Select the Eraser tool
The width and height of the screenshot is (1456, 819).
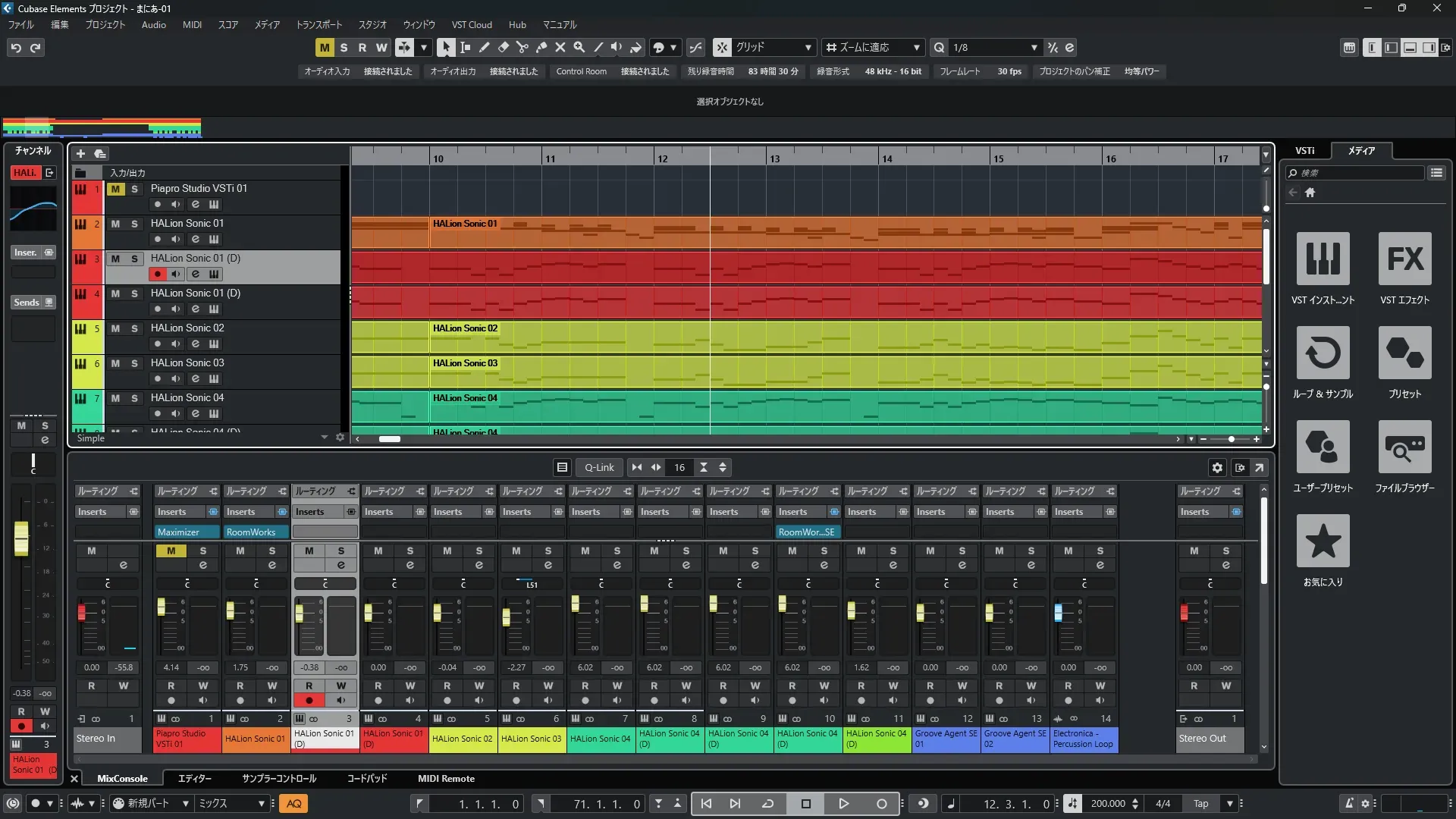click(503, 47)
